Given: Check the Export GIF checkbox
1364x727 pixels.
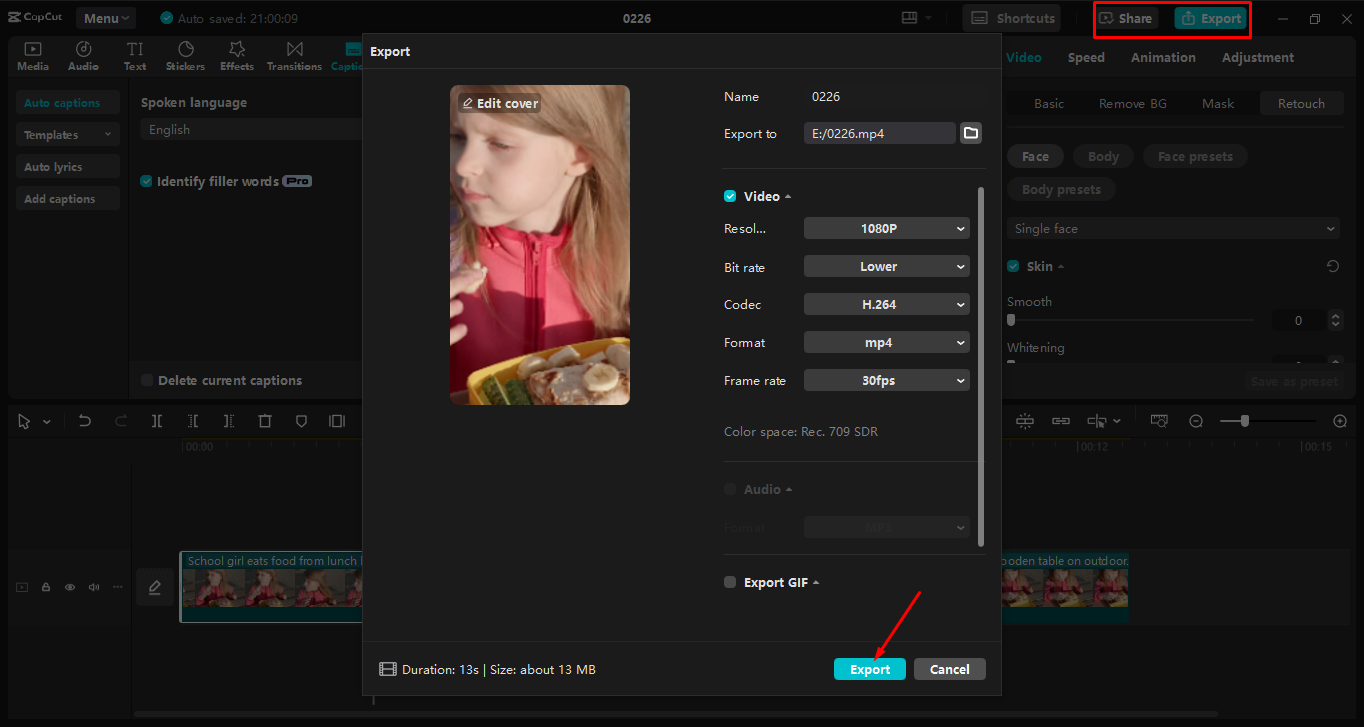Looking at the screenshot, I should pos(729,581).
